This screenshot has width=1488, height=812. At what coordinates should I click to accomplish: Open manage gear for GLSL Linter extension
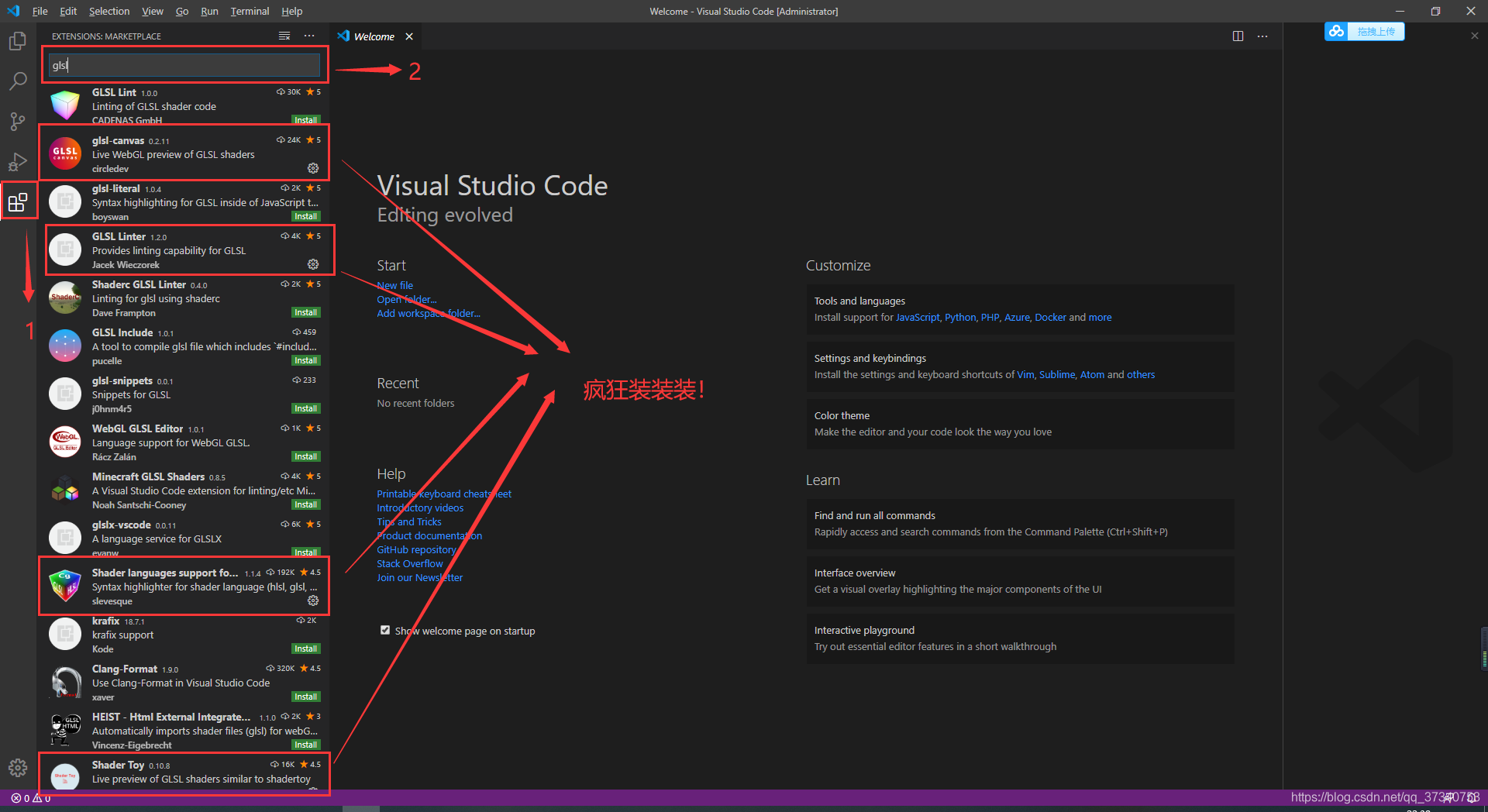click(x=313, y=264)
